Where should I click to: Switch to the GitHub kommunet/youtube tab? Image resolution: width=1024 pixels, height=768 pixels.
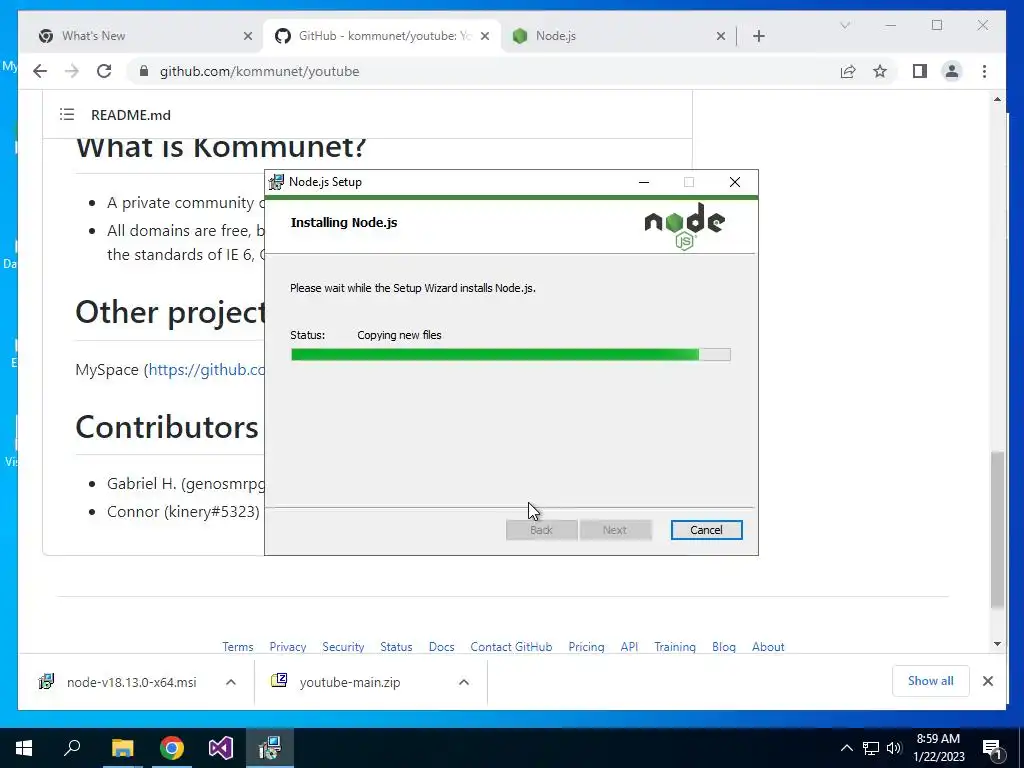coord(383,36)
